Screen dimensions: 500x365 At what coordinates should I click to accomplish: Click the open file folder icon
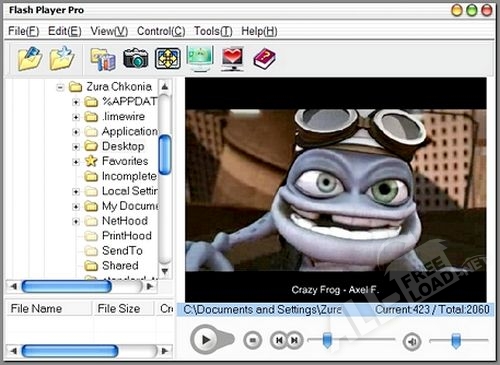pos(30,59)
